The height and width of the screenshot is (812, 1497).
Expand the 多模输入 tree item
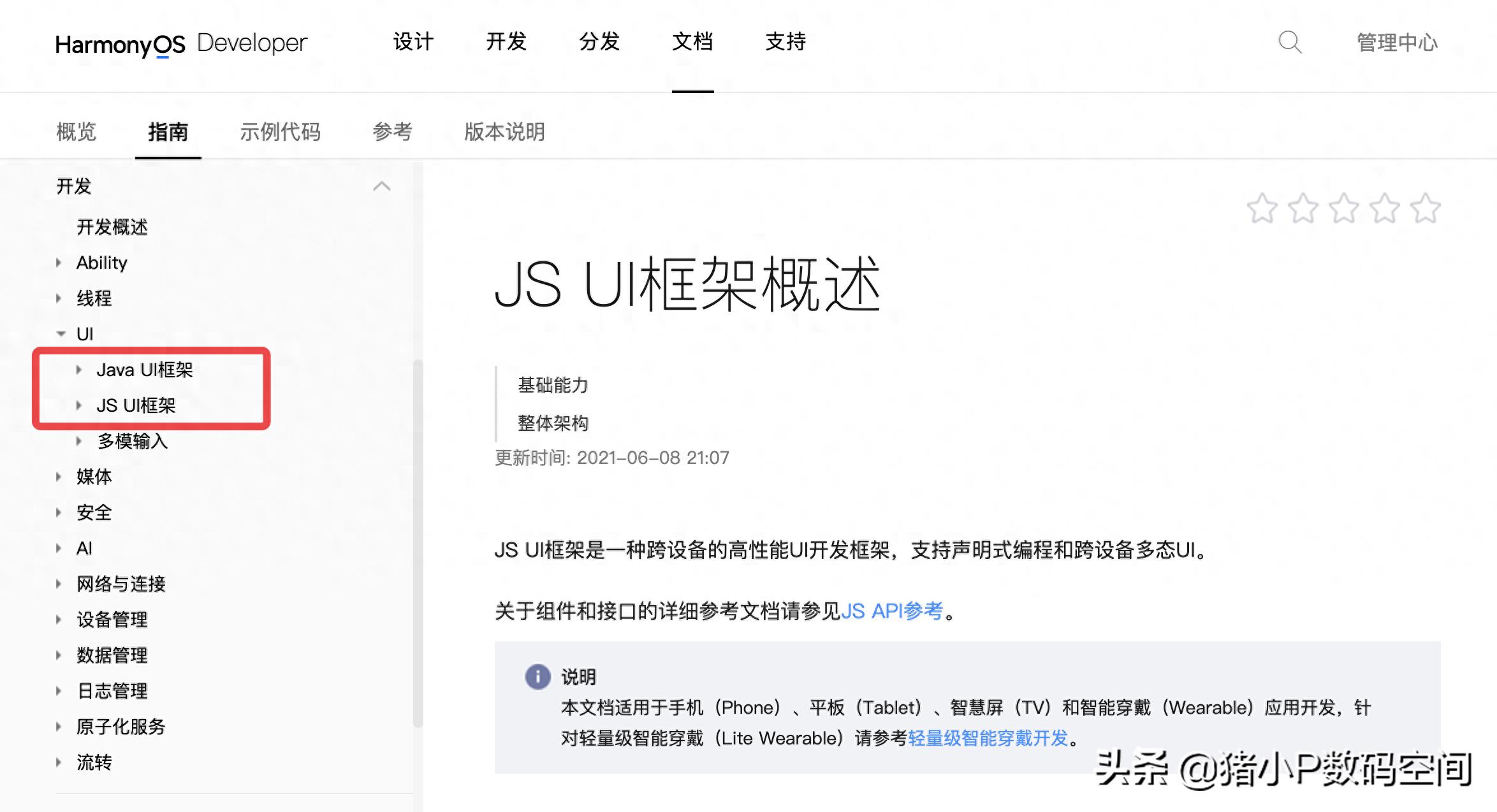pyautogui.click(x=79, y=440)
